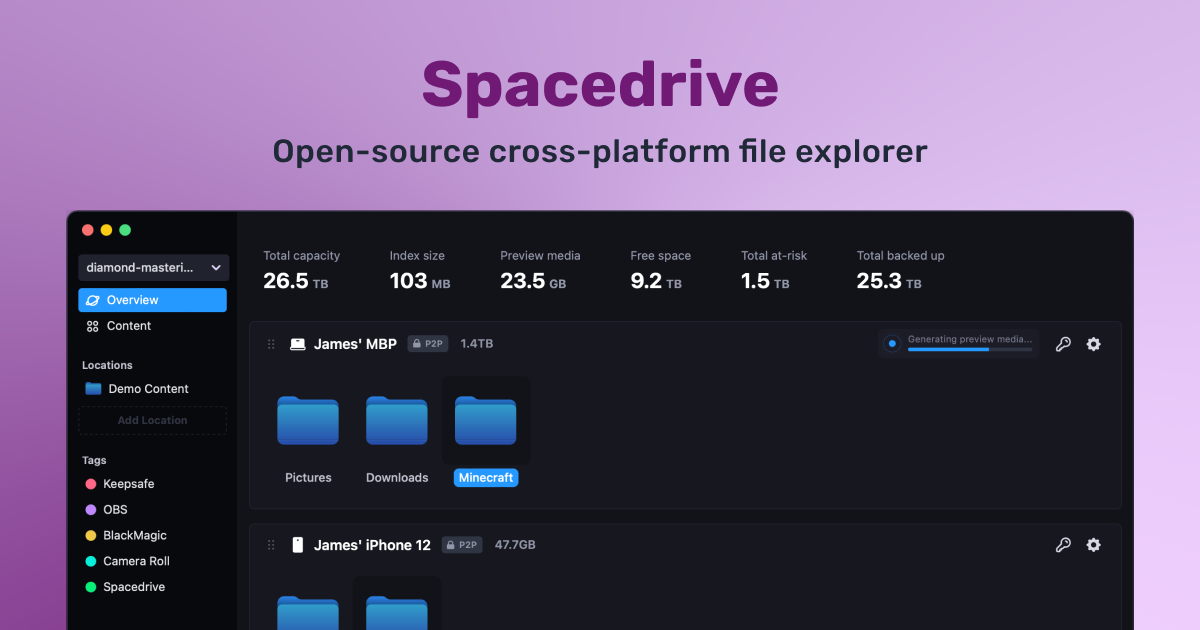Viewport: 1200px width, 630px height.
Task: Open key icon on James' MBP row
Action: coord(1063,343)
